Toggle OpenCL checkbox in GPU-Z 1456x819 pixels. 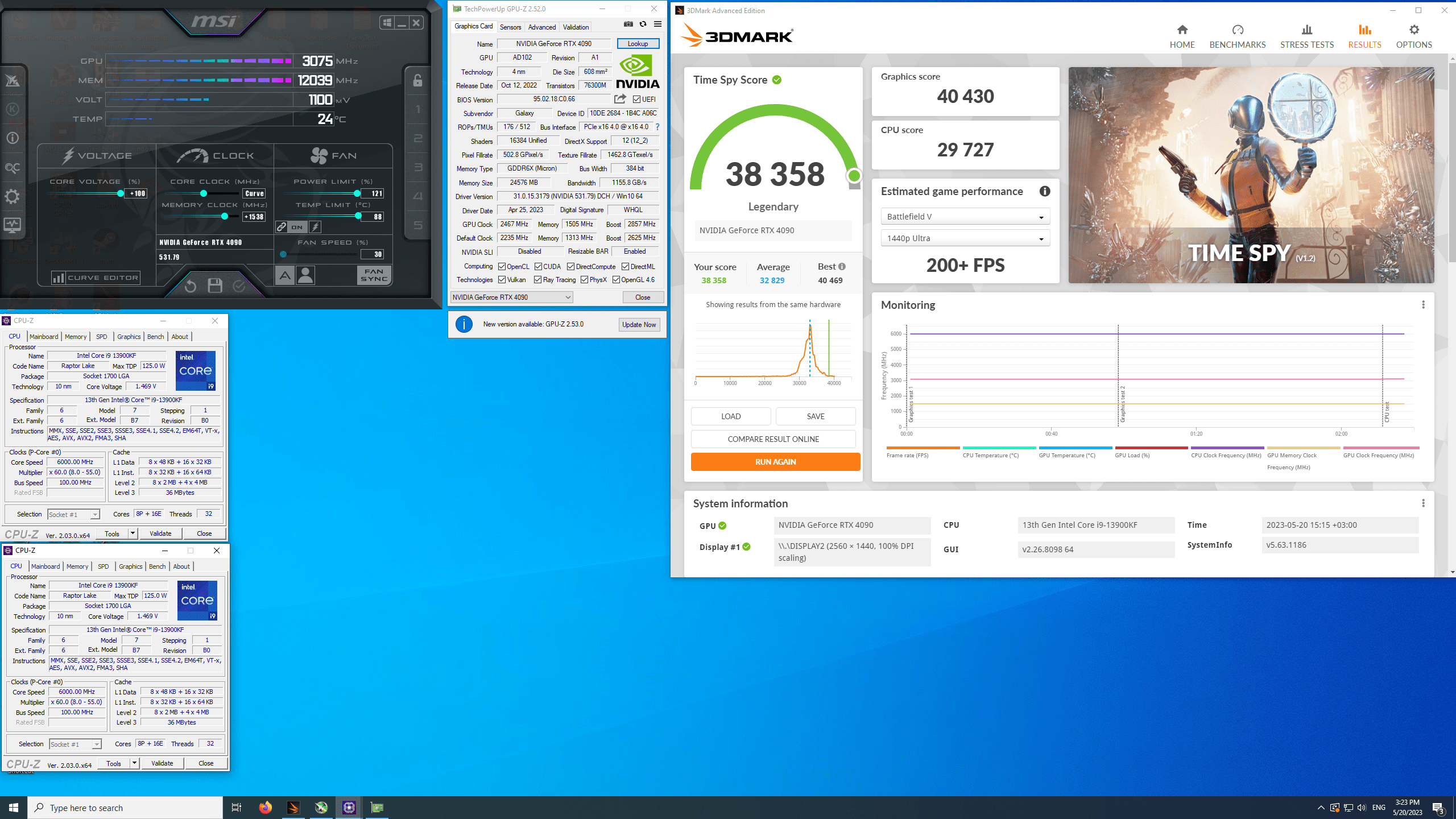(502, 267)
